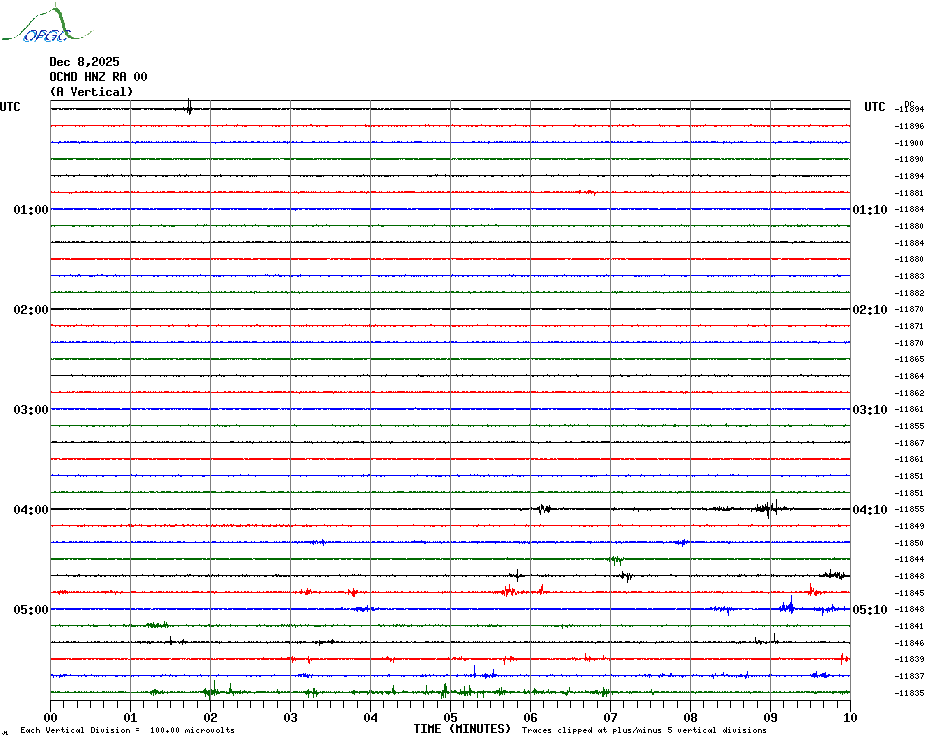Click the UTC label at top right
The height and width of the screenshot is (744, 930).
tap(875, 107)
